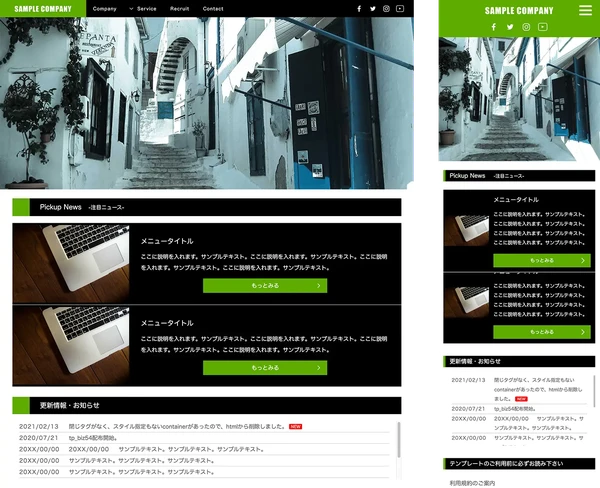The width and height of the screenshot is (600, 488).
Task: Open the Recruit menu item
Action: point(179,9)
